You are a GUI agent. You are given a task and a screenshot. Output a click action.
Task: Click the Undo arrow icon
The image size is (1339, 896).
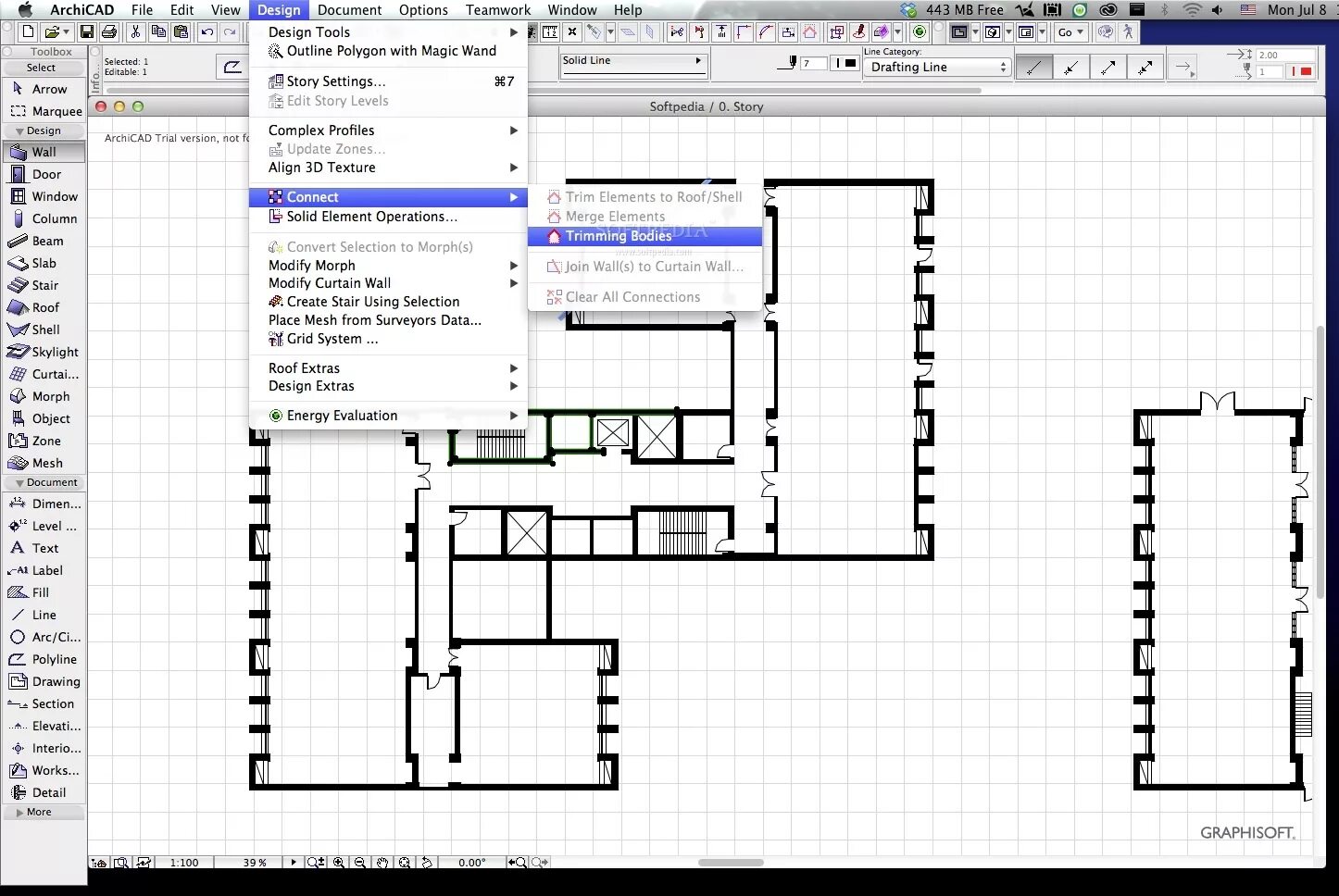(207, 32)
